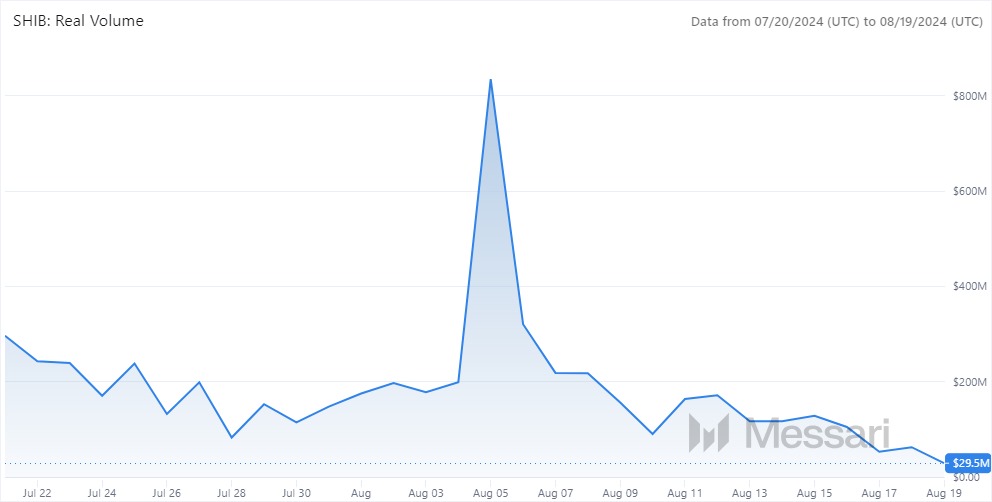Click the Aug 13 x-axis label
Viewport: 992px width, 502px height.
coord(749,493)
